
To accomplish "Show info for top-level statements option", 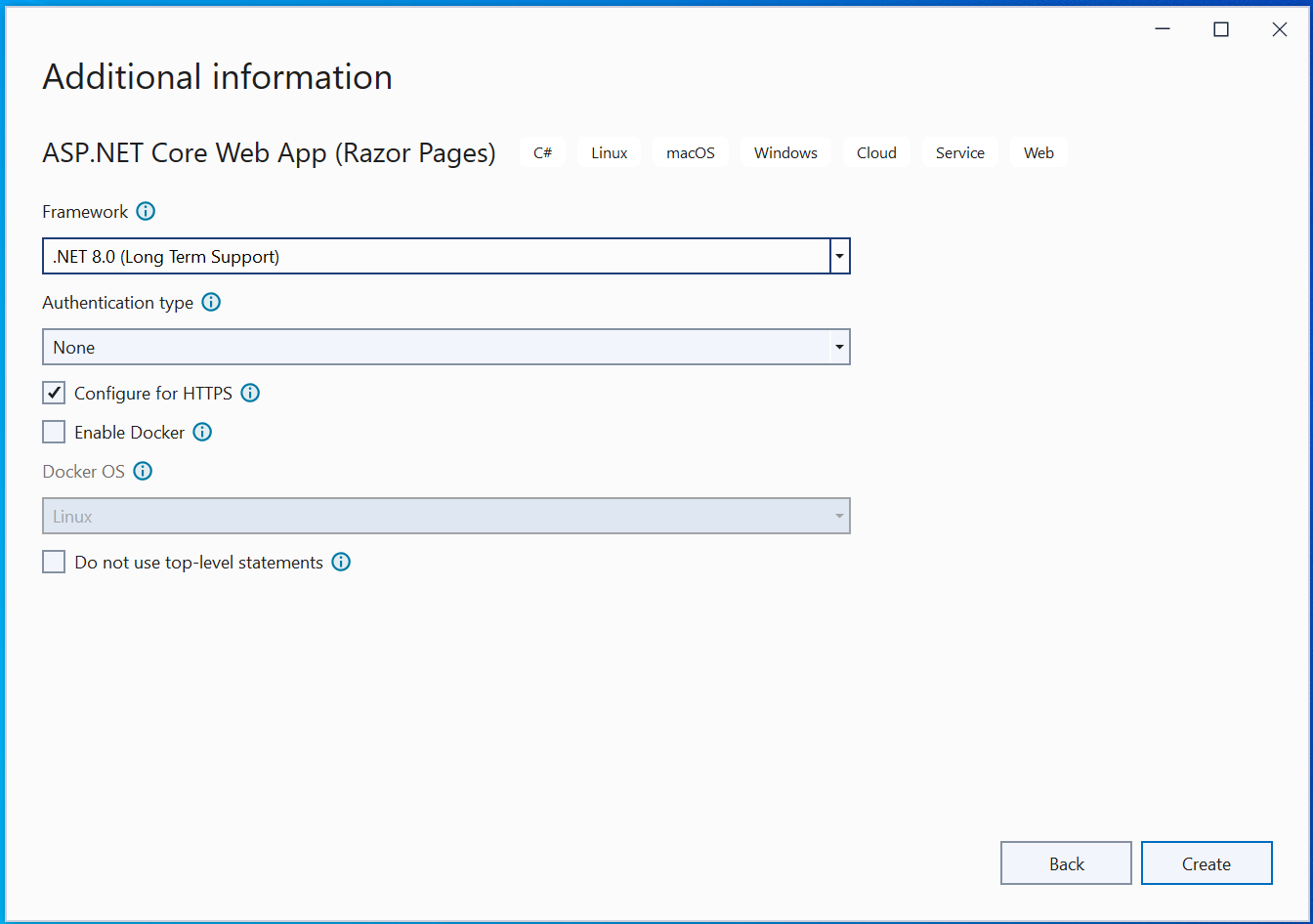I will point(341,562).
